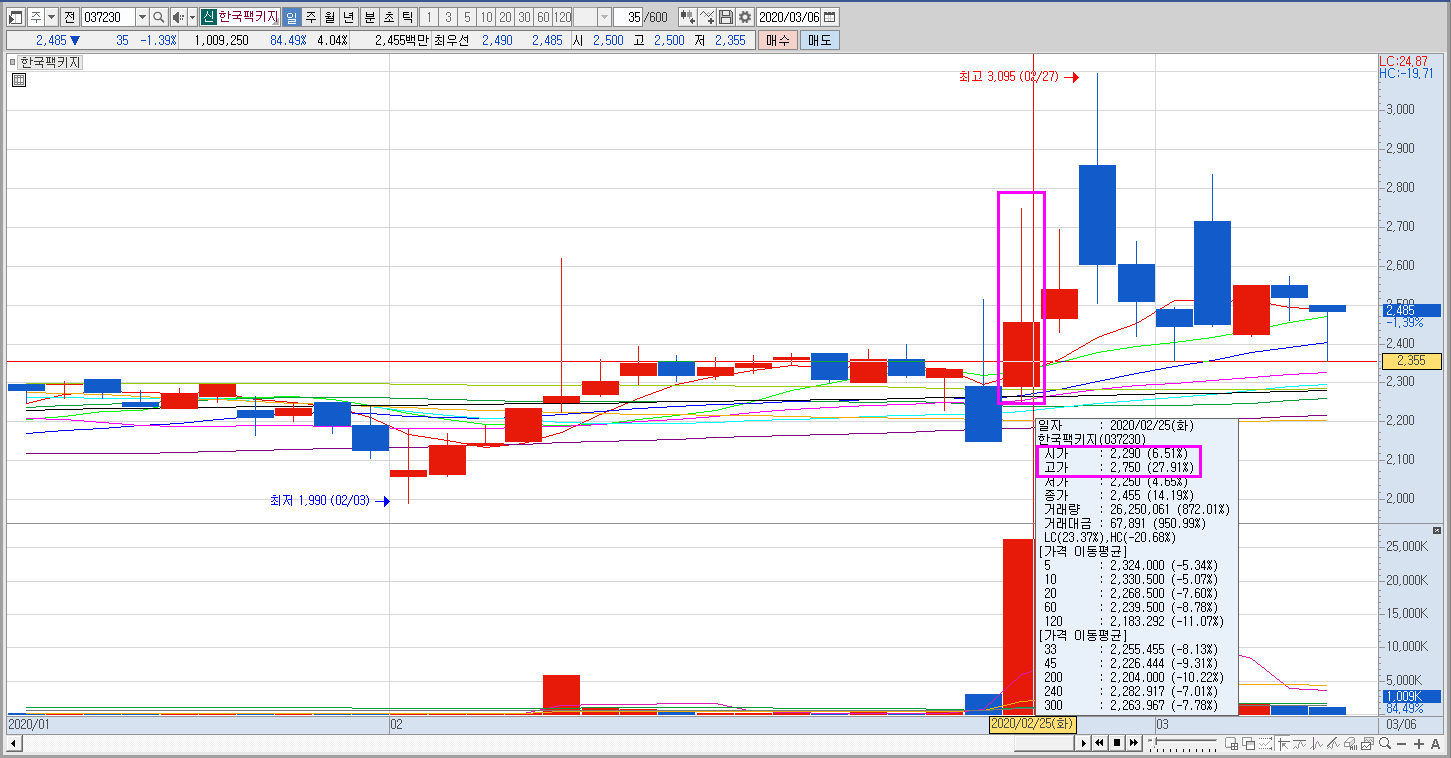Switch to the yearly 년 chart period
The width and height of the screenshot is (1451, 758).
point(348,17)
